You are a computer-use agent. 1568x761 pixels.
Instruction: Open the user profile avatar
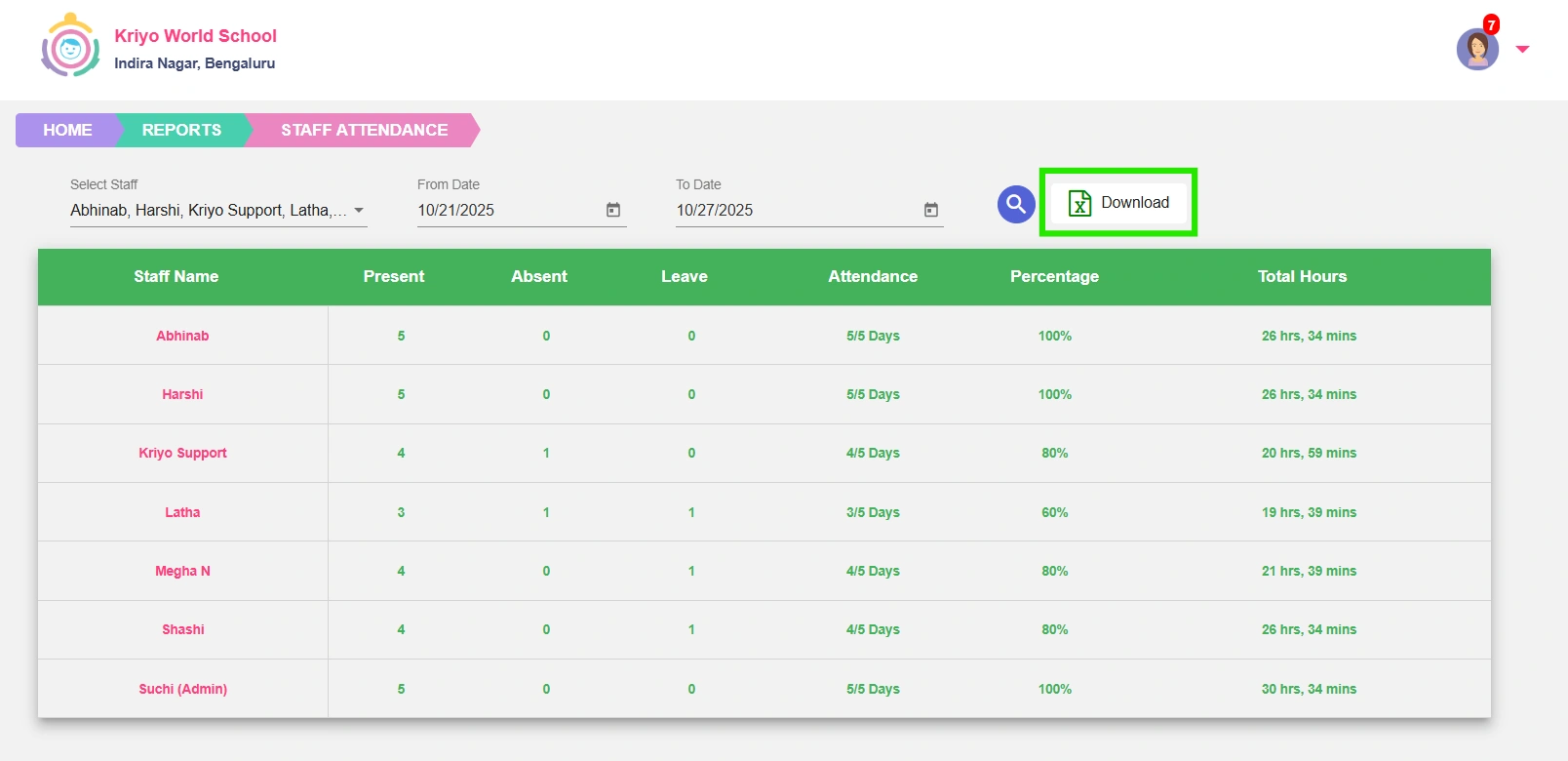[1477, 50]
